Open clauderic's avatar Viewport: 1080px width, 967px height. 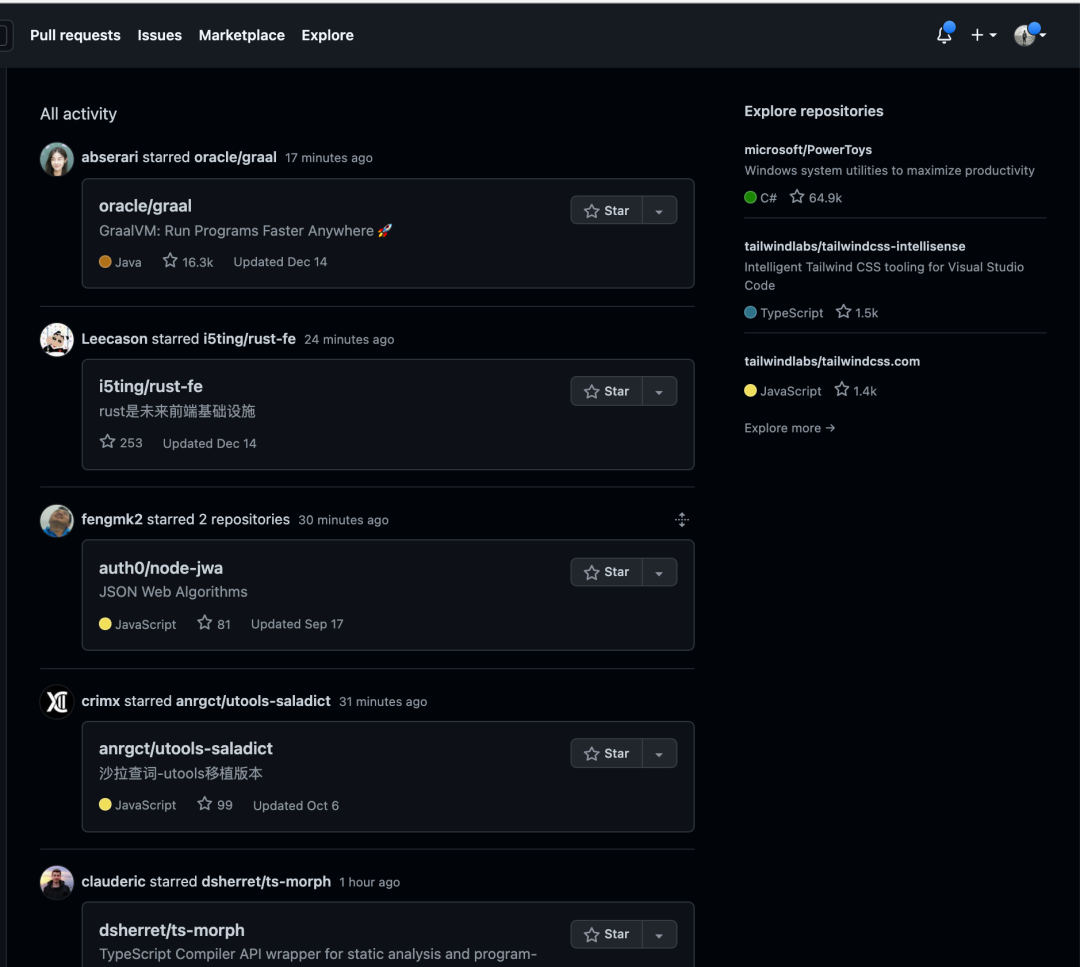click(x=56, y=882)
